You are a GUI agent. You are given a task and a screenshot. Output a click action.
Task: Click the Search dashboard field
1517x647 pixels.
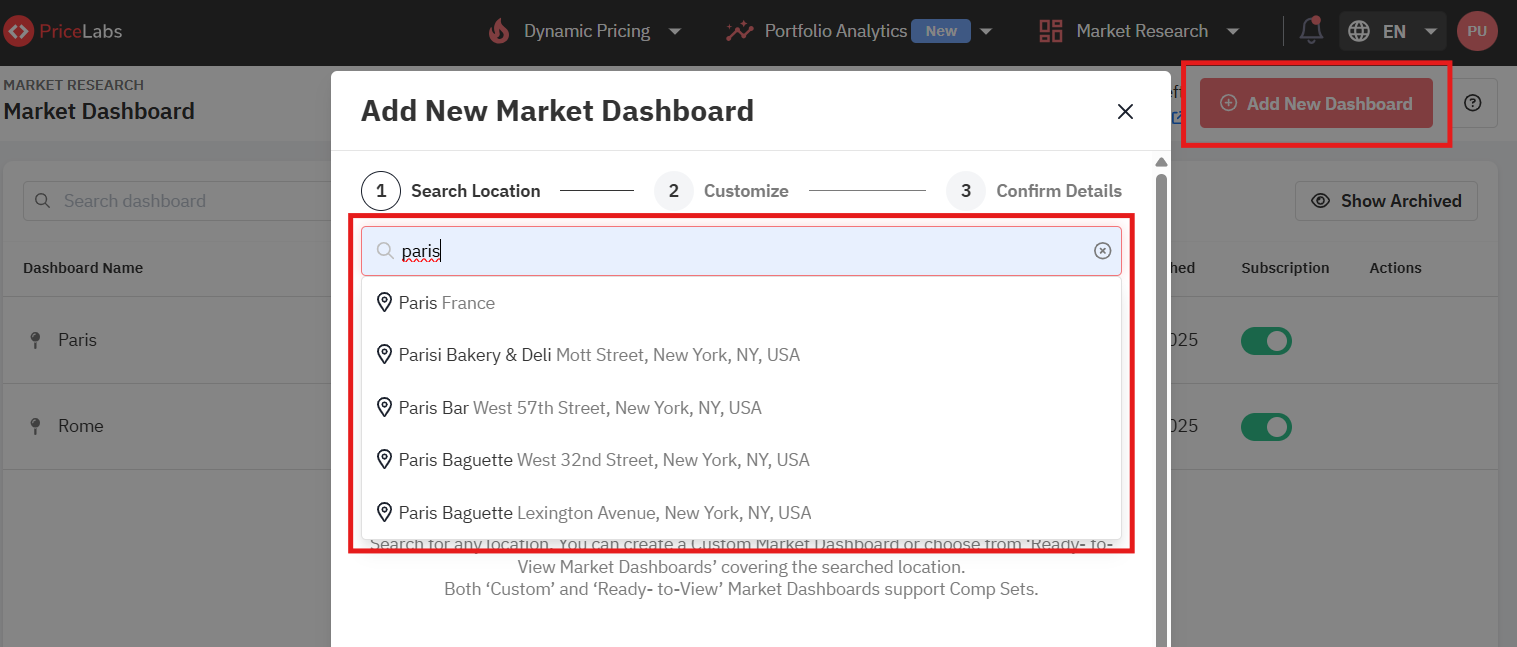pyautogui.click(x=177, y=201)
